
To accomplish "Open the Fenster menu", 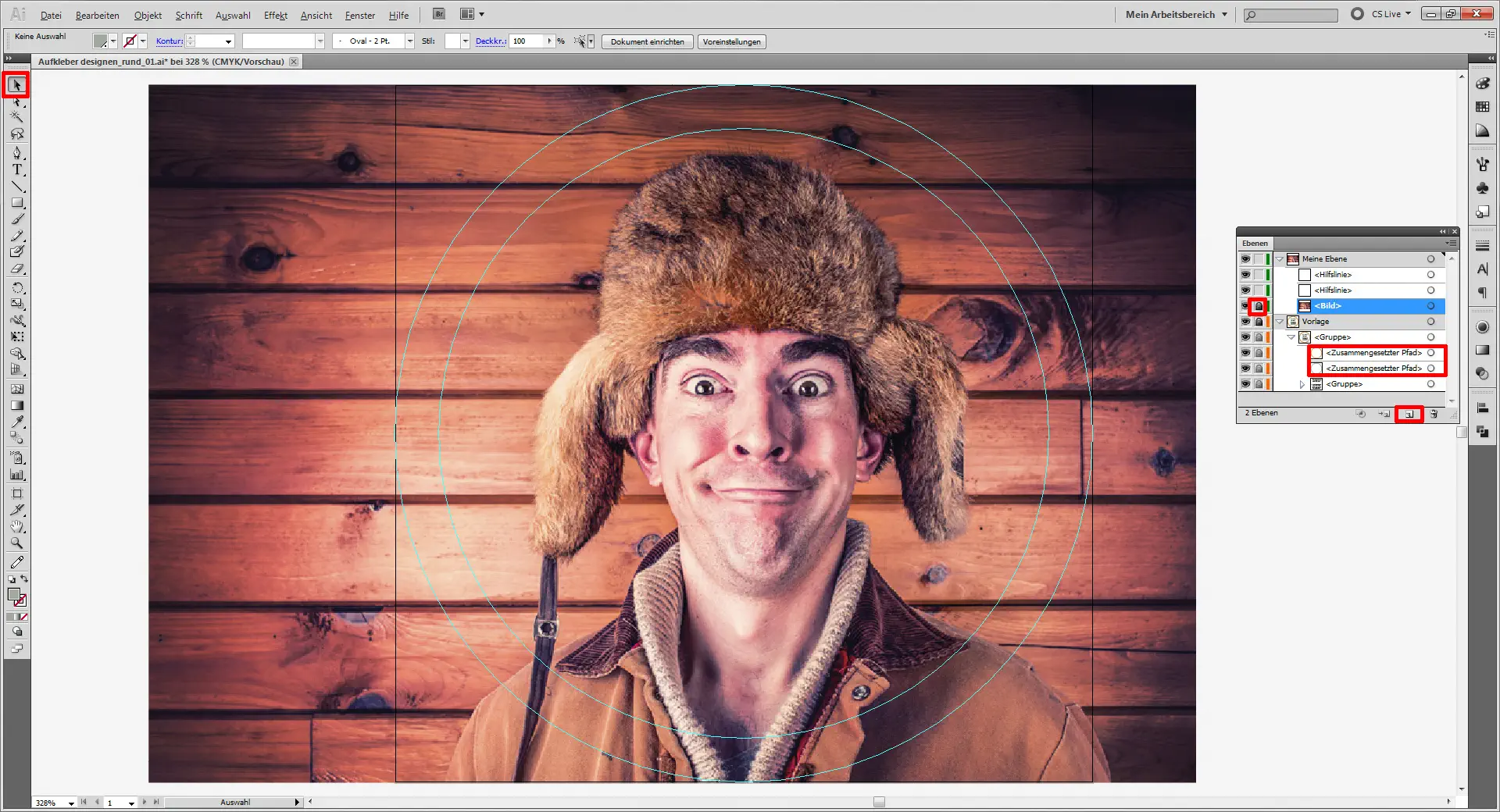I will [x=359, y=15].
